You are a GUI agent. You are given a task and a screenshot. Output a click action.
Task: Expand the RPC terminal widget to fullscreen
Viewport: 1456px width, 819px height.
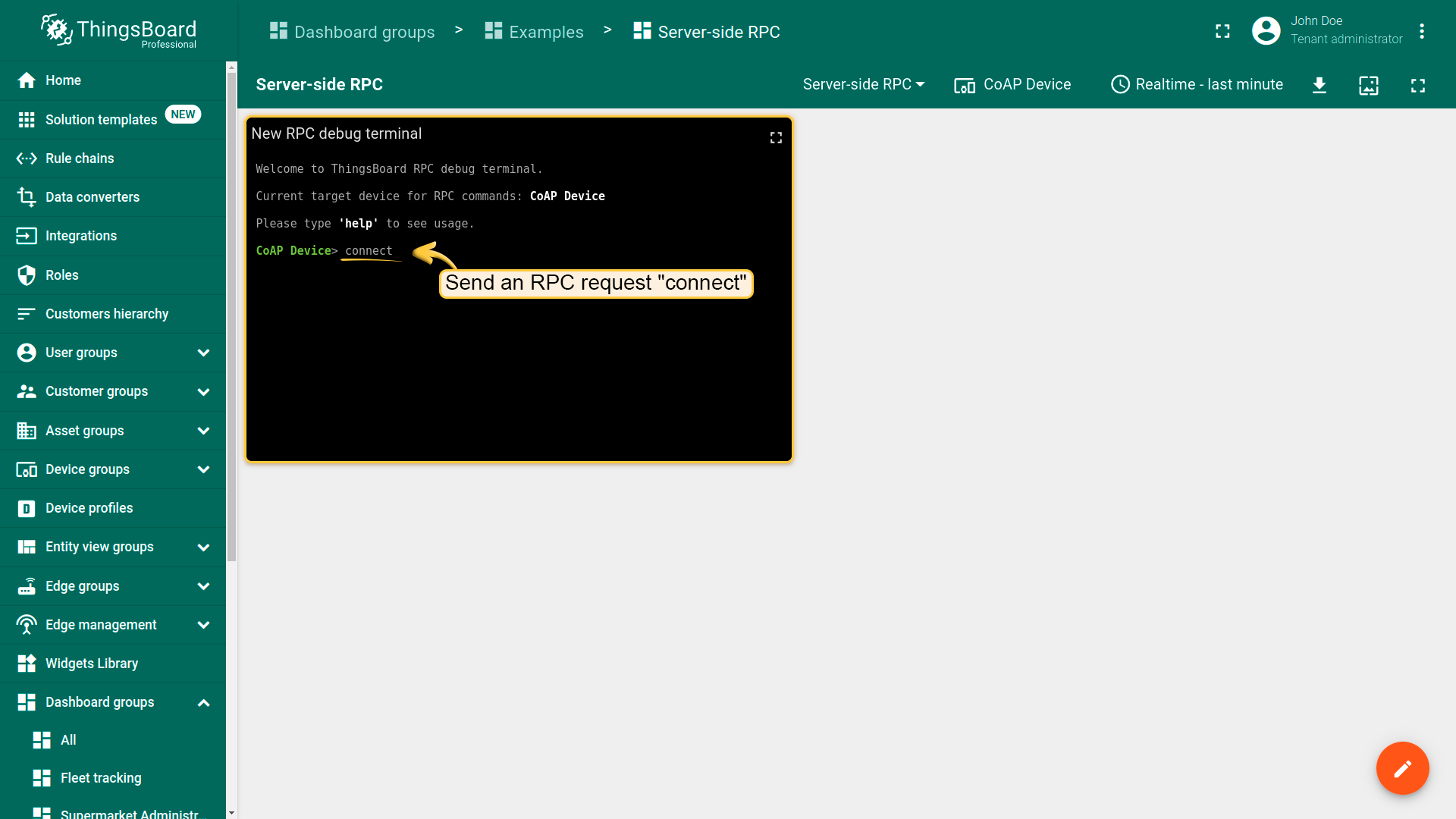(x=776, y=137)
